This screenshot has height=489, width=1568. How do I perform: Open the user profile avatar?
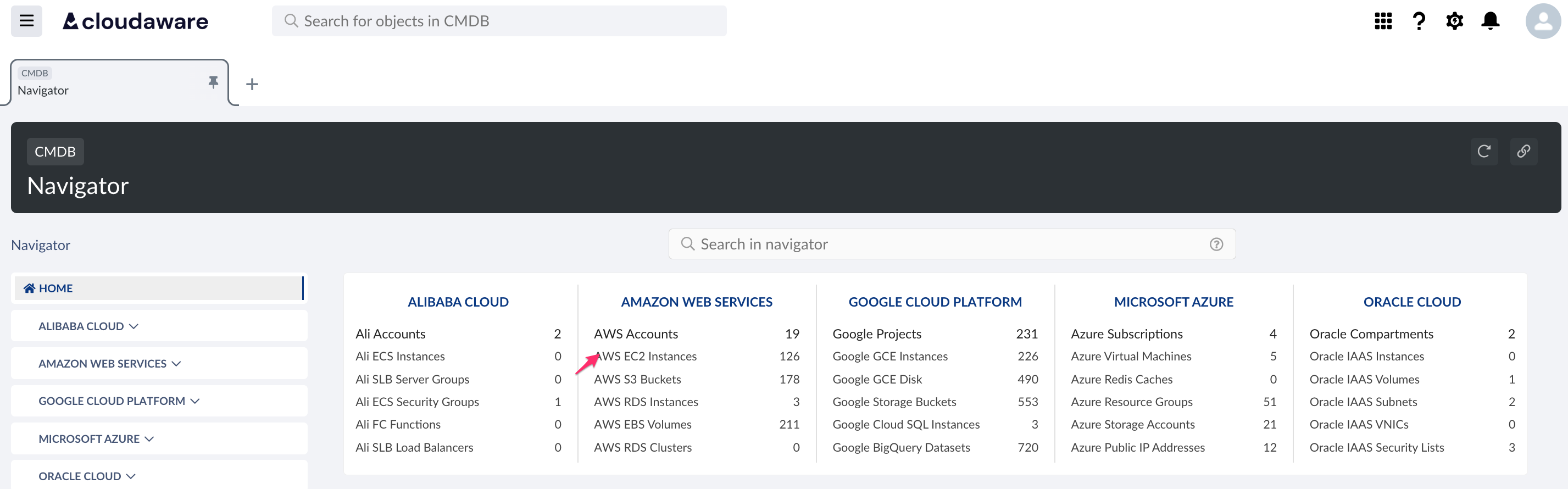[1542, 21]
